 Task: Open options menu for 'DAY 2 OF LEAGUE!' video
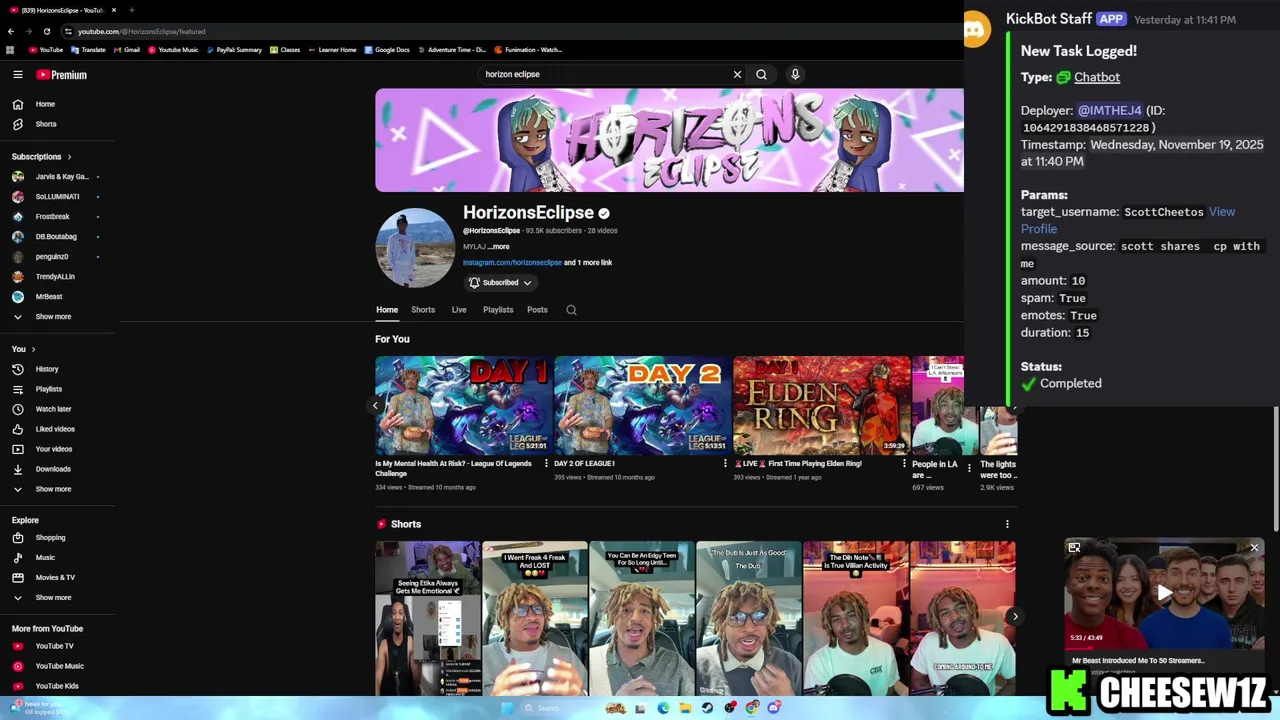tap(725, 464)
